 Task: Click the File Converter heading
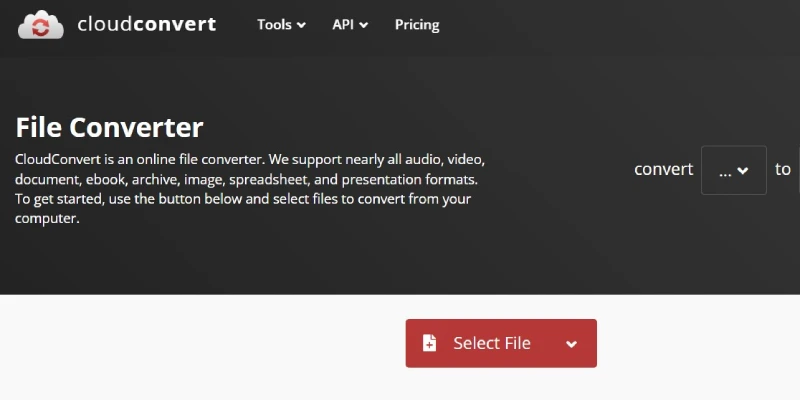point(110,128)
